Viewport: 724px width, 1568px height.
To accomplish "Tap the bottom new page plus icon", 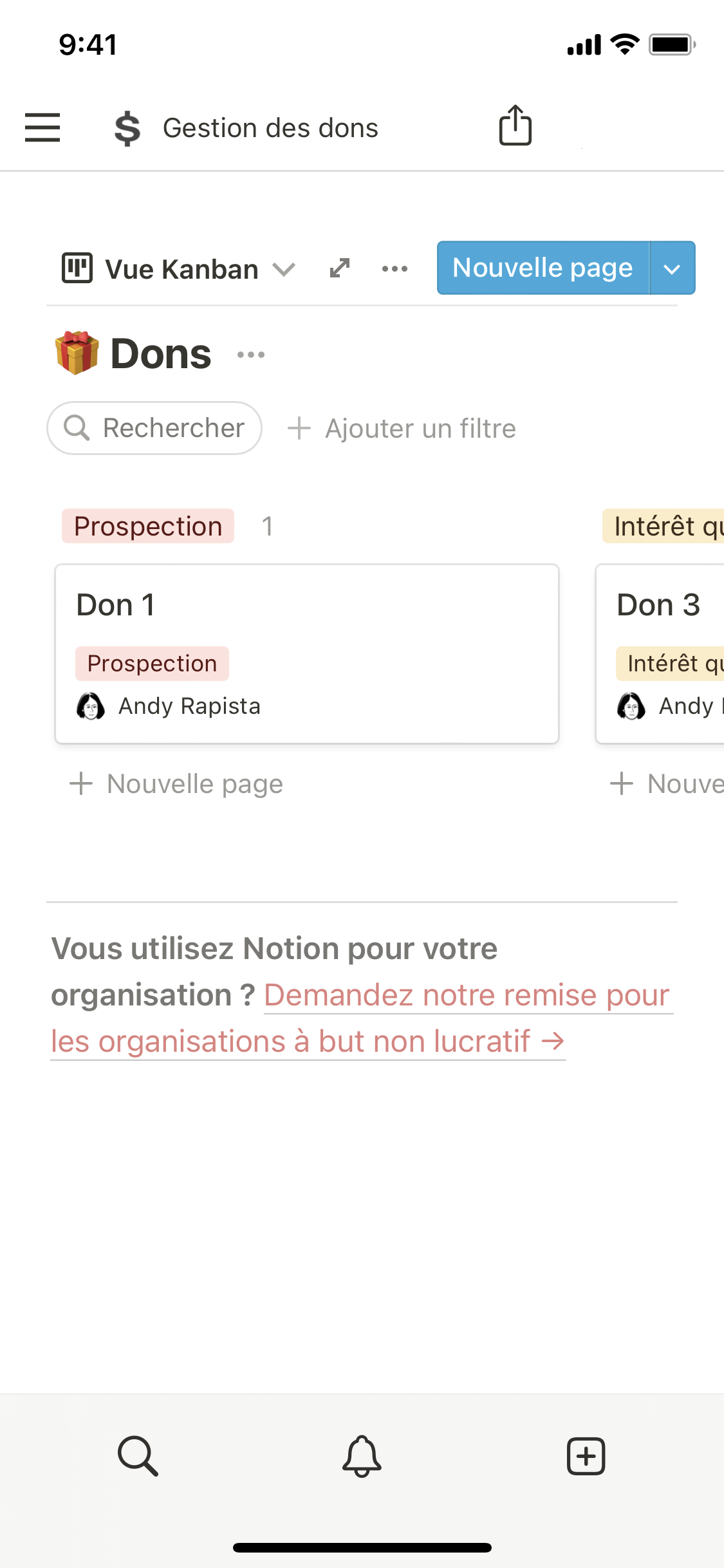I will (x=586, y=1455).
